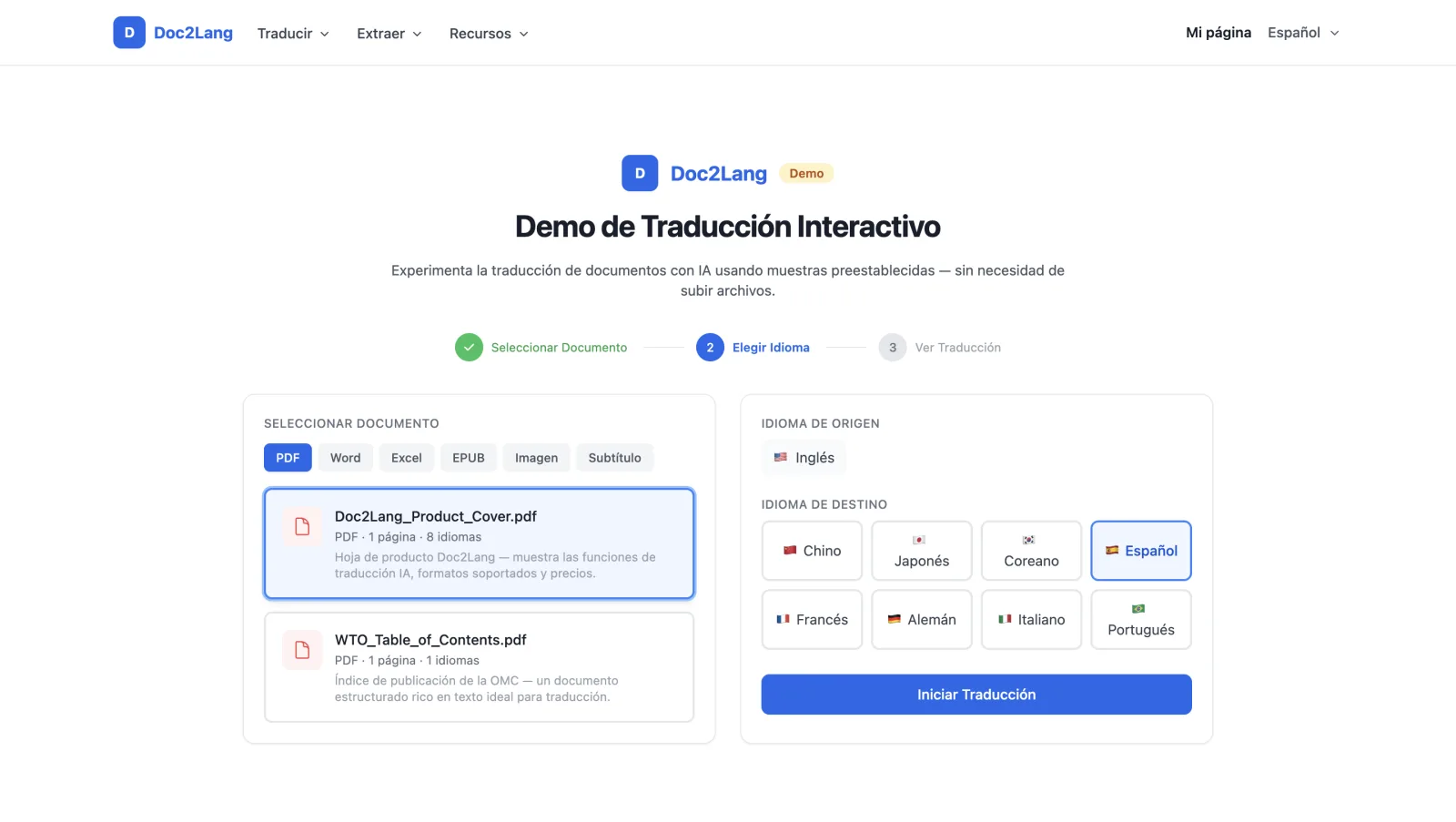Click the Inglés source language chip
Image resolution: width=1456 pixels, height=822 pixels.
(804, 458)
